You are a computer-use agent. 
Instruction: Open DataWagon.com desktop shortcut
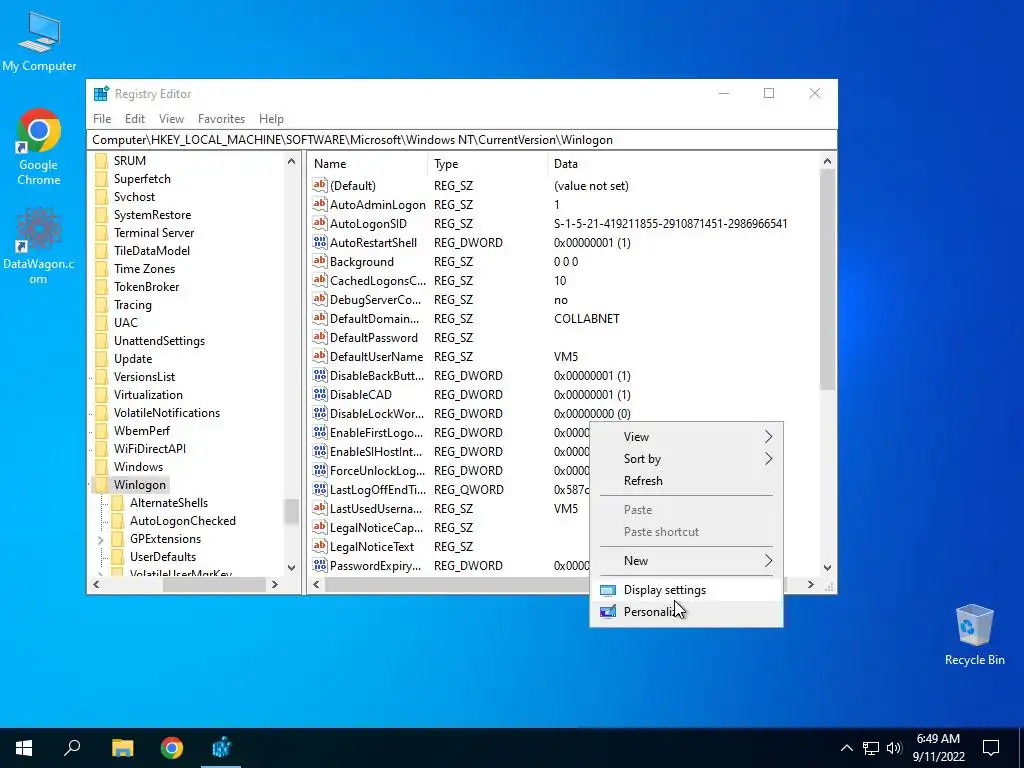coord(39,246)
